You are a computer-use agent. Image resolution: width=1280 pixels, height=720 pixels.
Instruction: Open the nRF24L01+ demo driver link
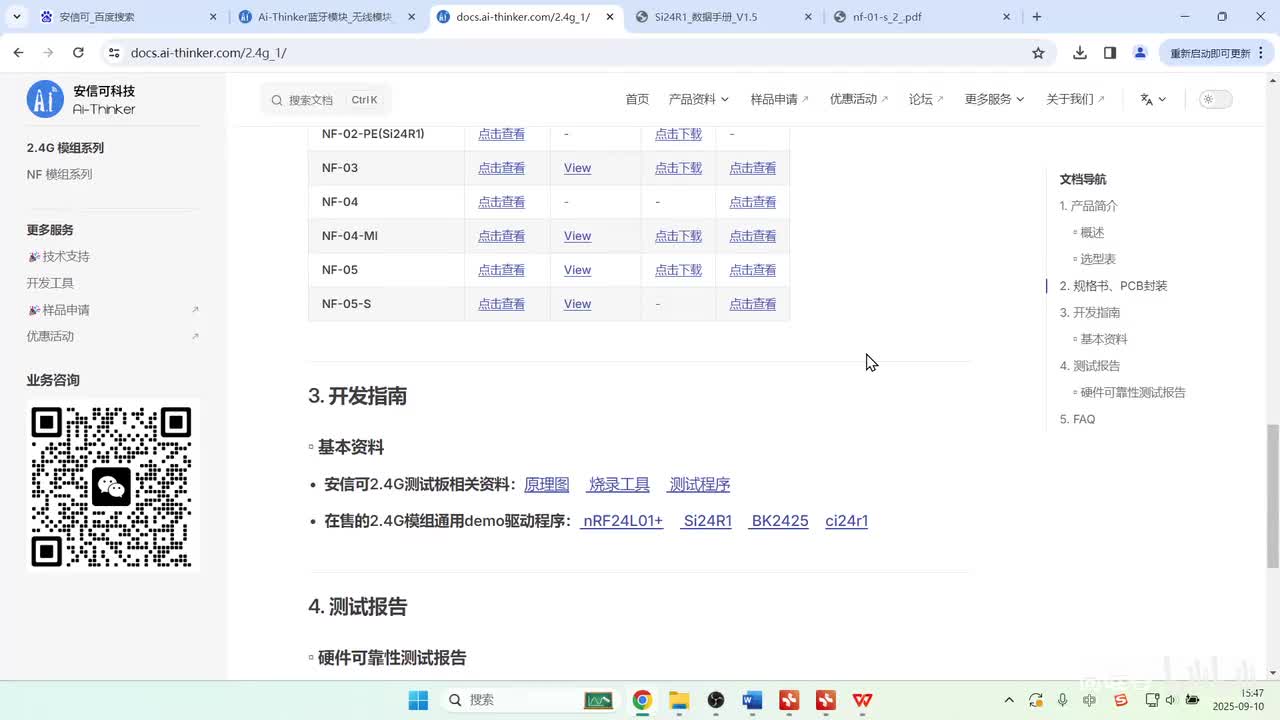click(622, 521)
